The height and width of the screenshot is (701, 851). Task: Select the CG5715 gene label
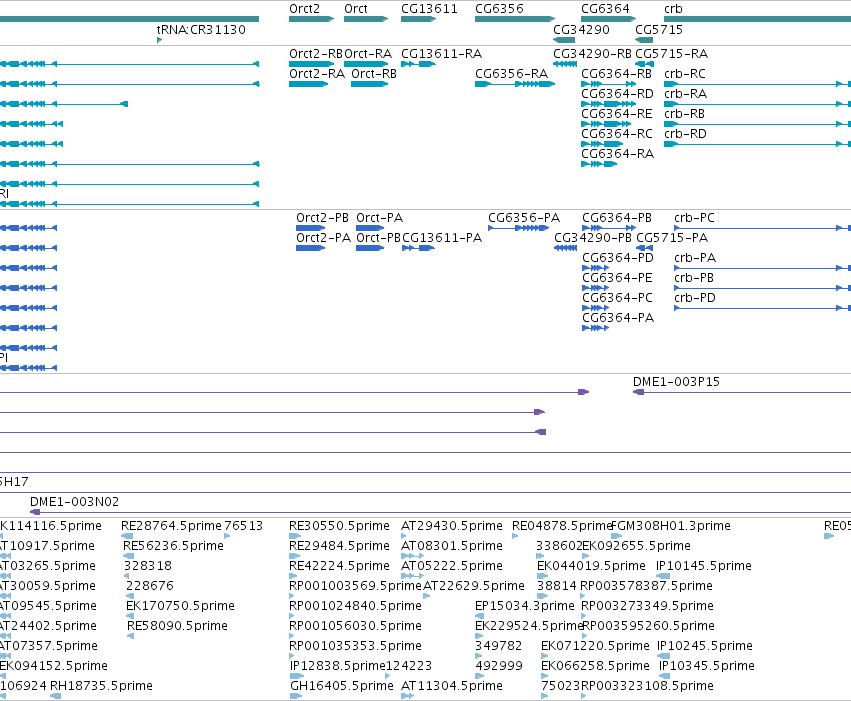click(x=659, y=29)
